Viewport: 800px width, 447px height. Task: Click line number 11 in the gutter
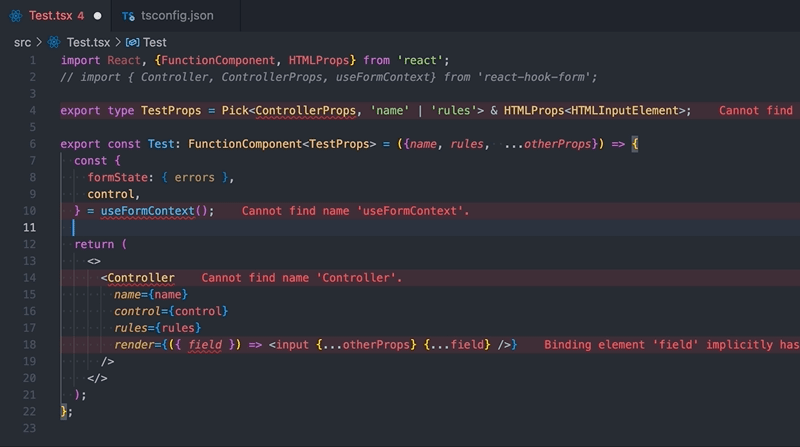point(30,228)
